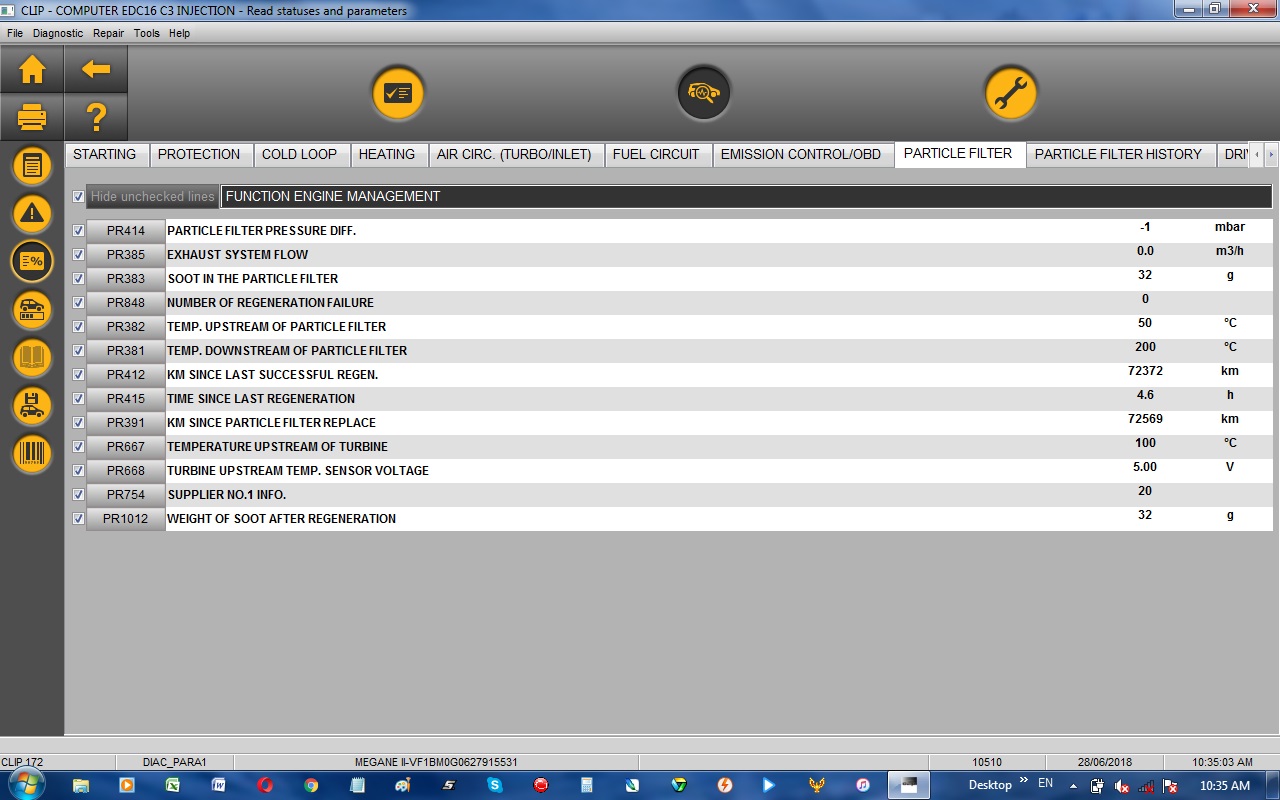Image resolution: width=1280 pixels, height=800 pixels.
Task: Select the barcode sidebar icon
Action: (x=32, y=454)
